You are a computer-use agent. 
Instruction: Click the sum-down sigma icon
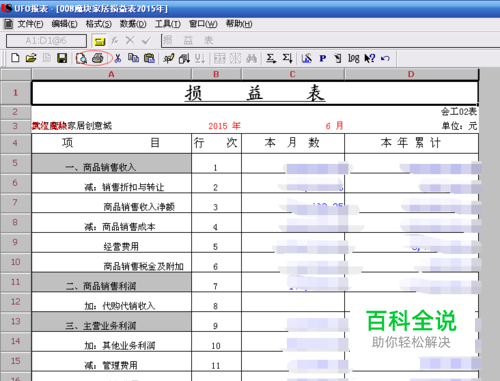coord(287,58)
